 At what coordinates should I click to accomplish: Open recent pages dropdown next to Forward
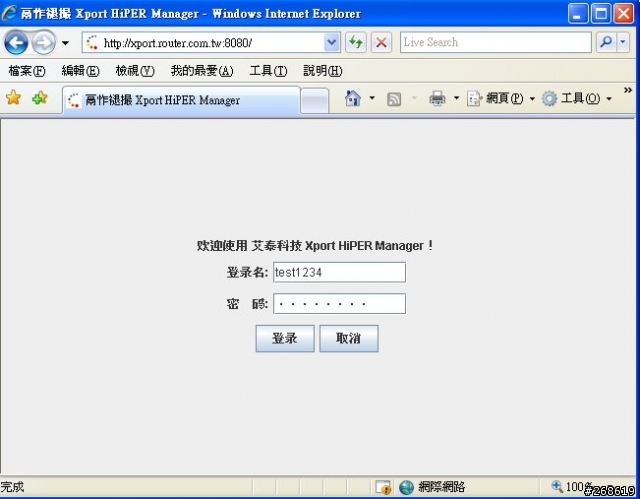click(x=65, y=43)
